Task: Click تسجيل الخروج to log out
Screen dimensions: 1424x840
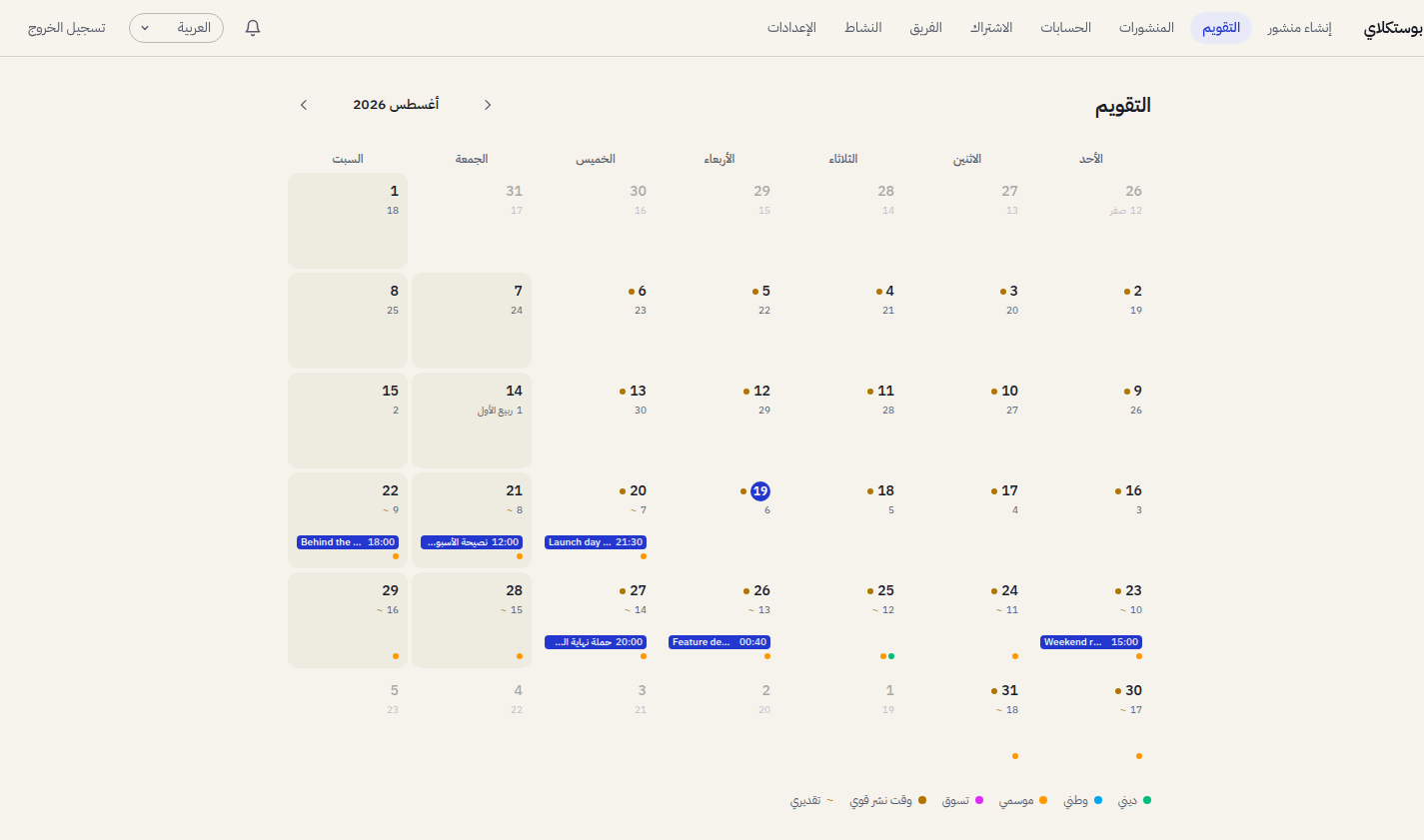Action: point(67,28)
